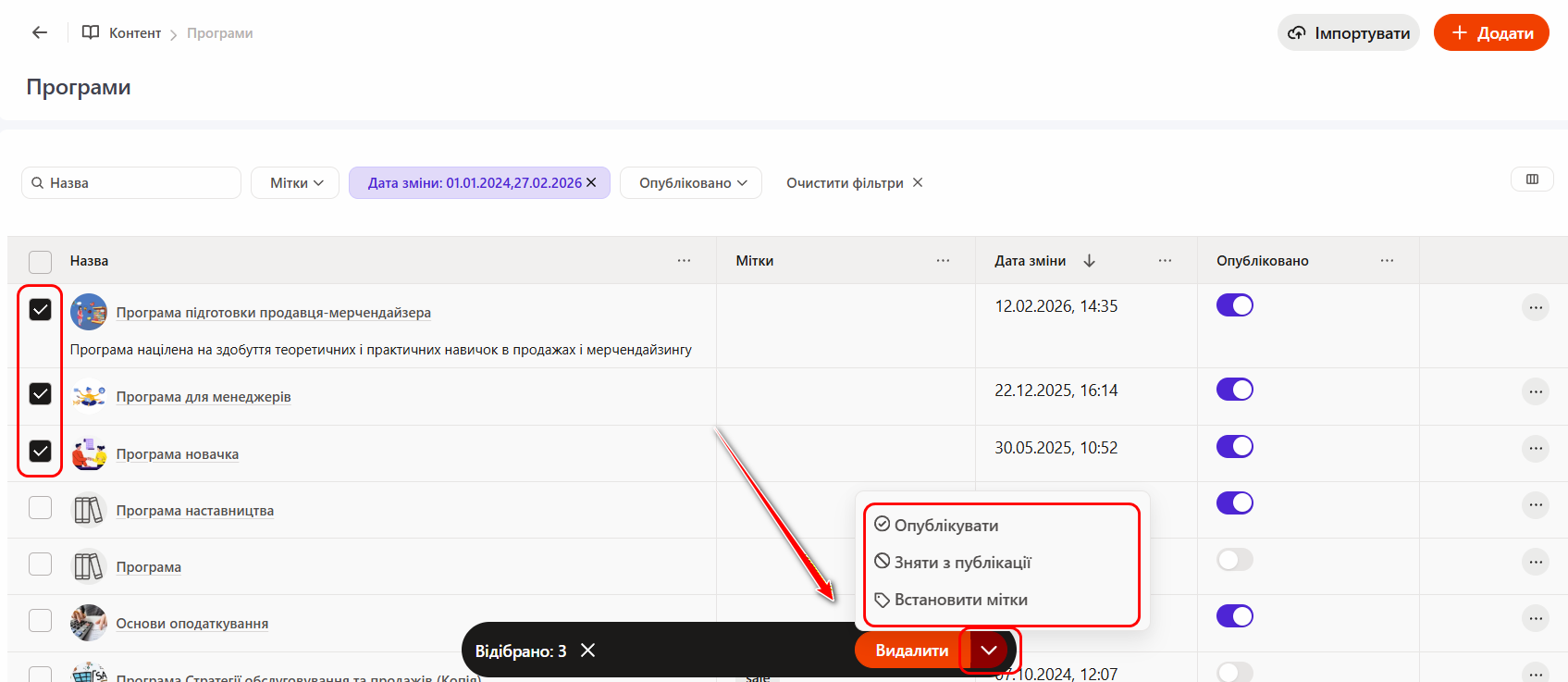Expand the Опубліковано filter dropdown
The width and height of the screenshot is (1568, 682).
point(691,183)
